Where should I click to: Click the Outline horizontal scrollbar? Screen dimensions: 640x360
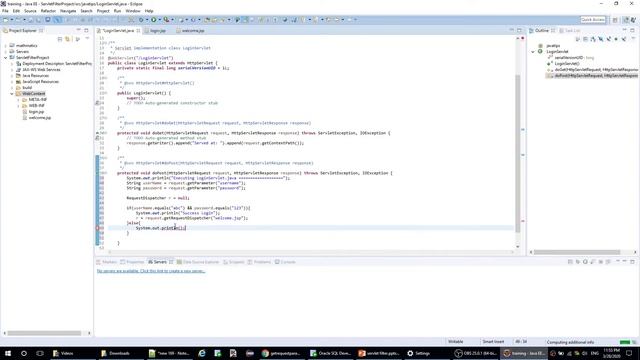click(x=577, y=252)
